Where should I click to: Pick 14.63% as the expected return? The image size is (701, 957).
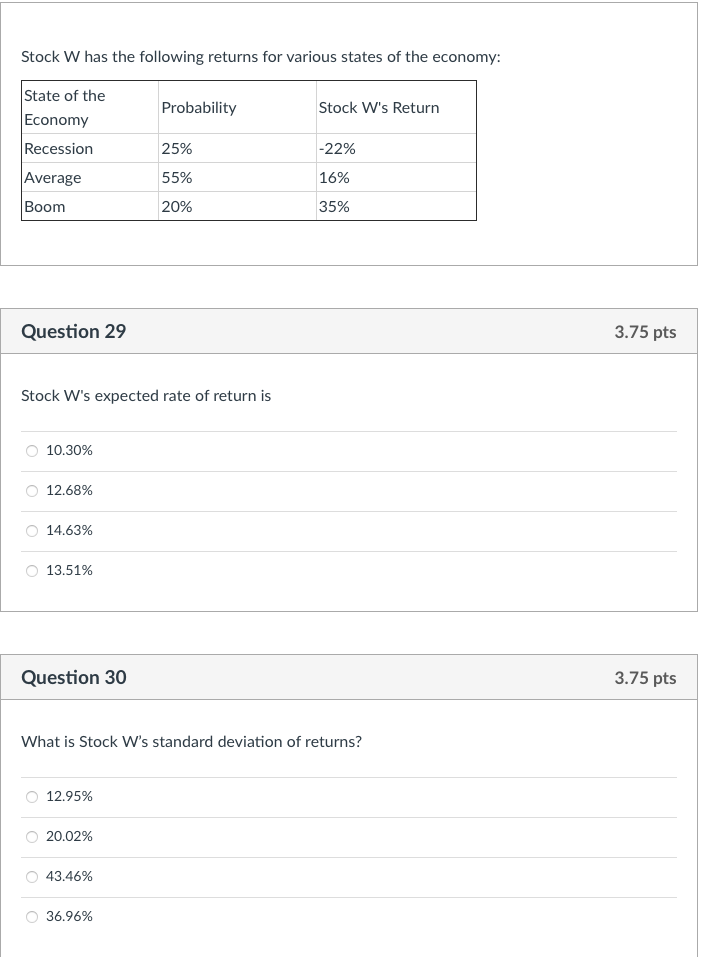coord(32,531)
